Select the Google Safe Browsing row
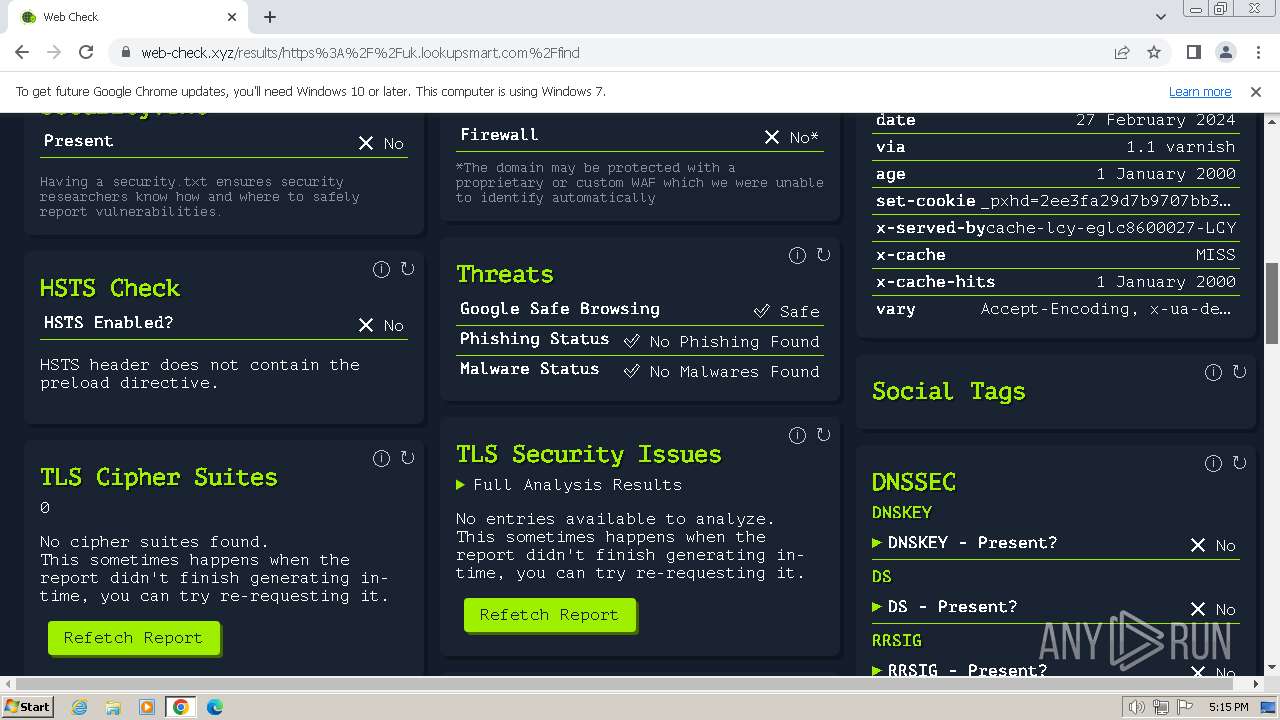Viewport: 1280px width, 720px height. pyautogui.click(x=640, y=310)
